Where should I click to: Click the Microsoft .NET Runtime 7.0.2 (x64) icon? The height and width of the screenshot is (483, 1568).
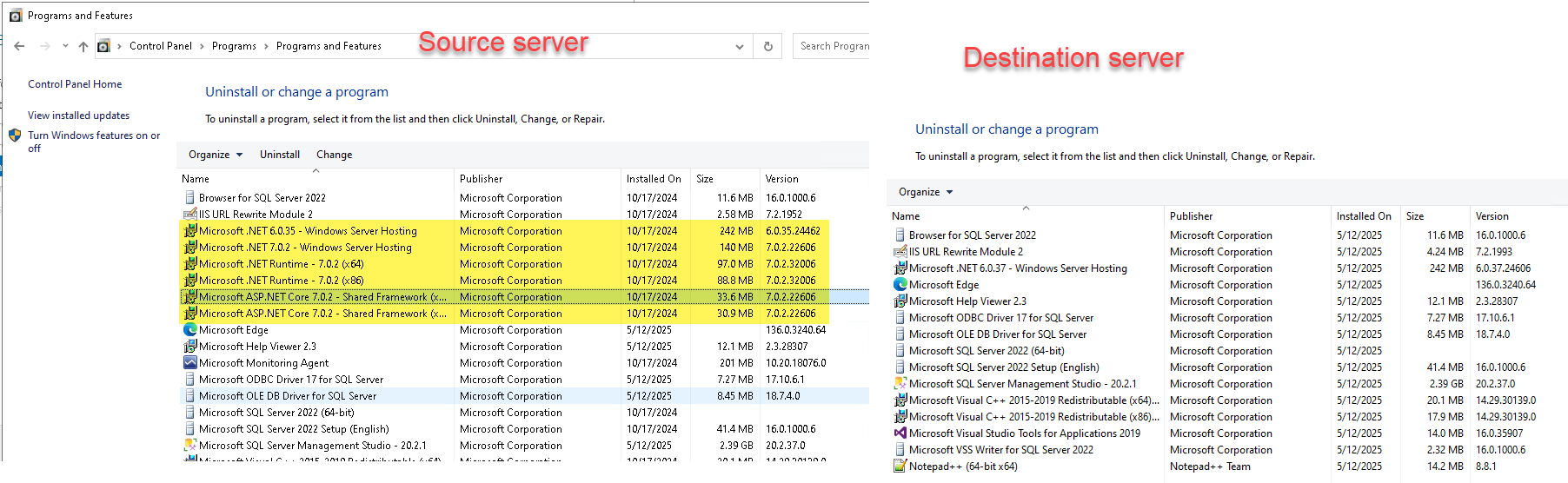190,264
